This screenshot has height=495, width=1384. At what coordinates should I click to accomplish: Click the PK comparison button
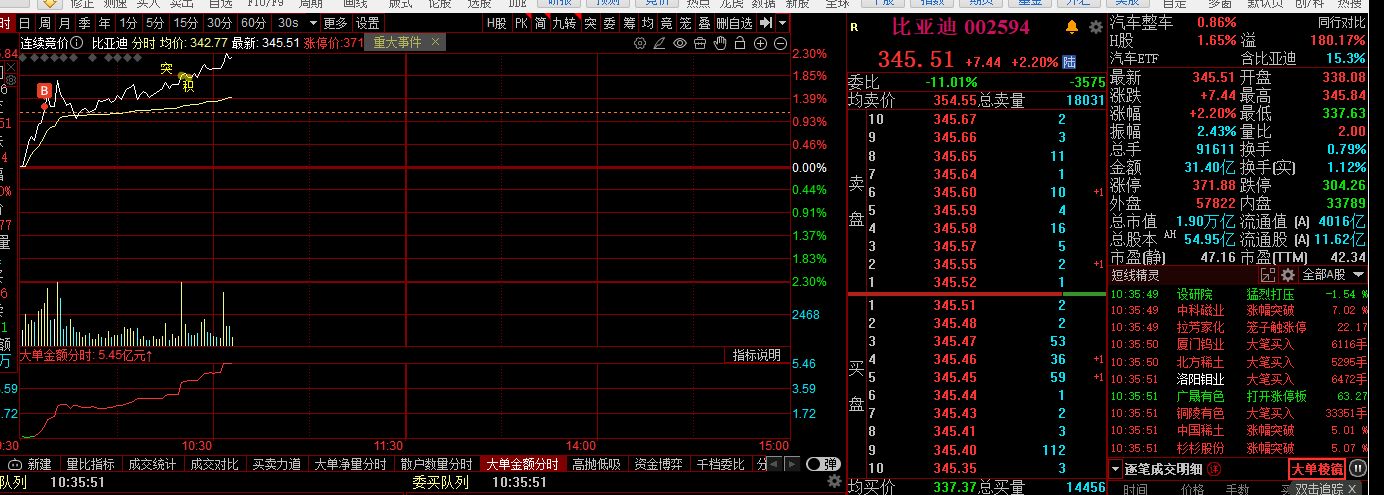coord(521,23)
